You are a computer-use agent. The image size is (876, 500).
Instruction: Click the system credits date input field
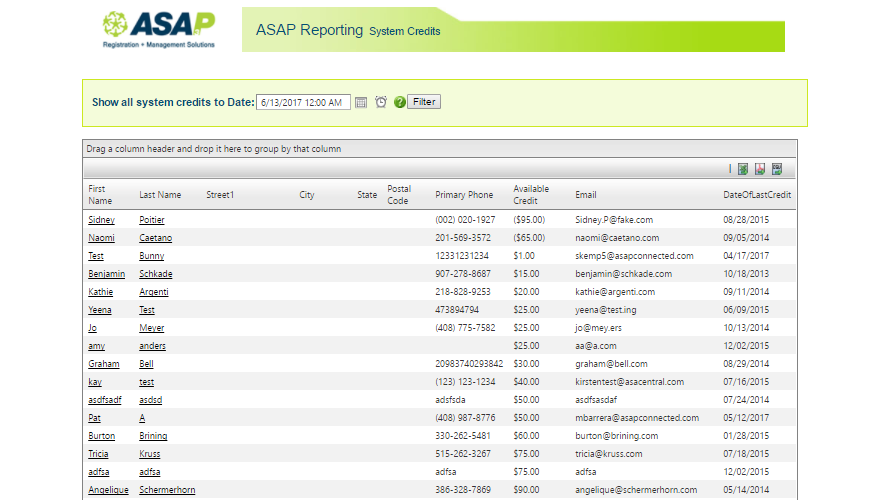tap(303, 102)
